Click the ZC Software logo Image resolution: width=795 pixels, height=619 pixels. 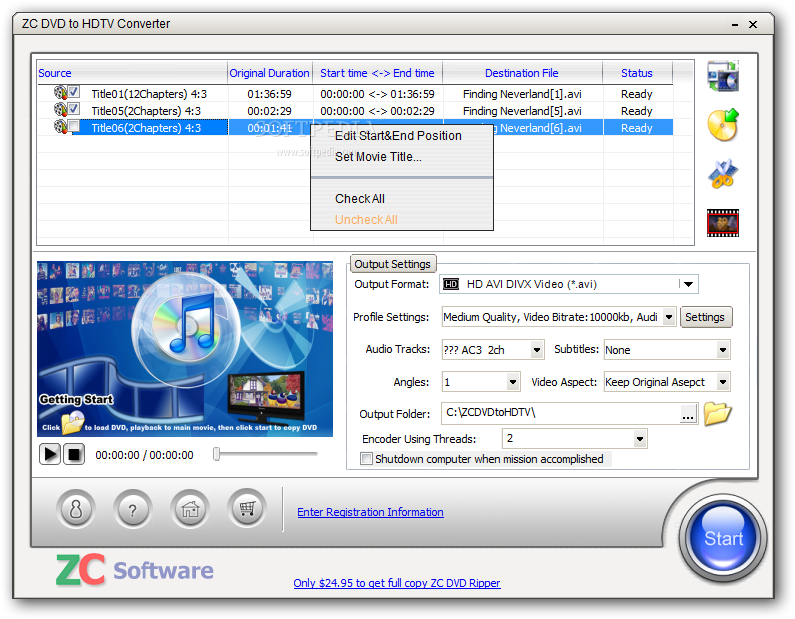click(x=135, y=569)
